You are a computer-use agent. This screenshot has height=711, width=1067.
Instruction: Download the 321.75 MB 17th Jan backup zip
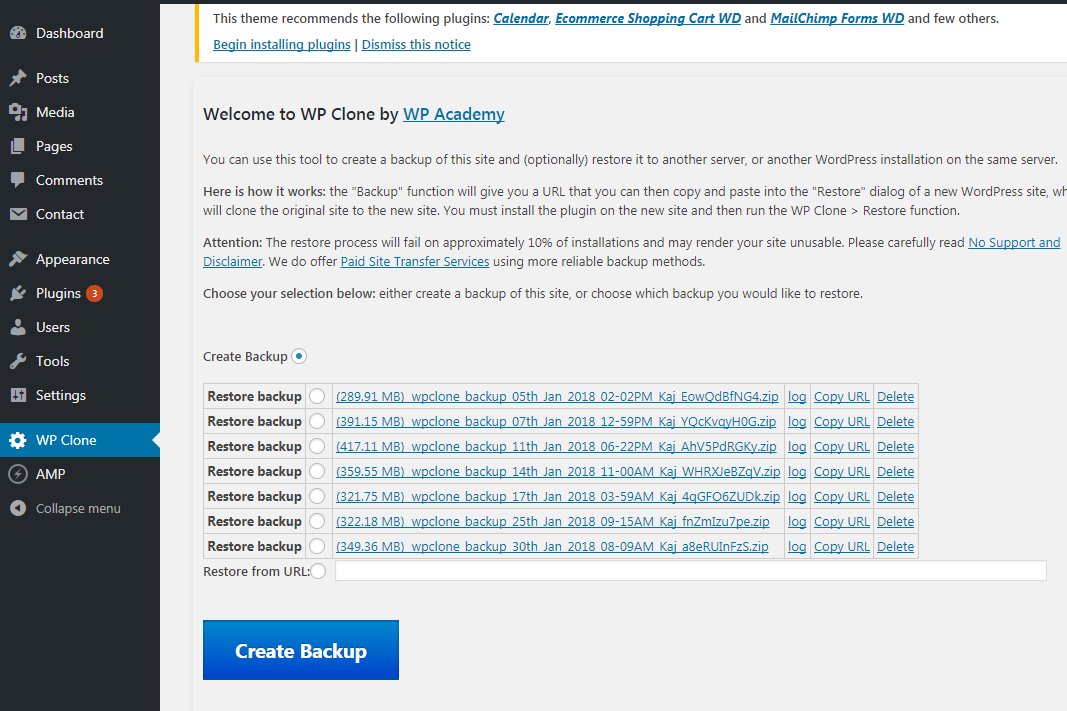[x=558, y=496]
